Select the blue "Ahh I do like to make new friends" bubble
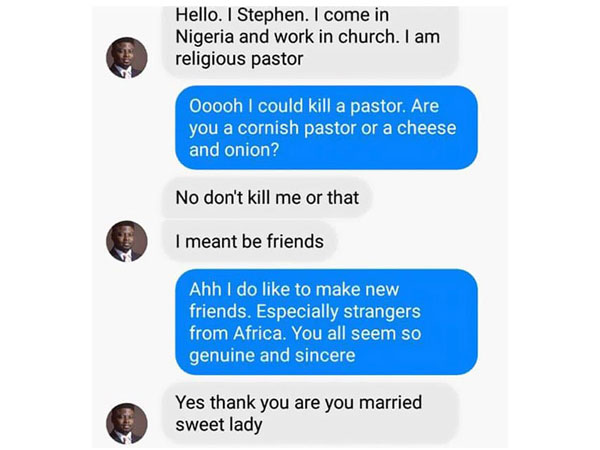This screenshot has width=600, height=450. click(326, 322)
